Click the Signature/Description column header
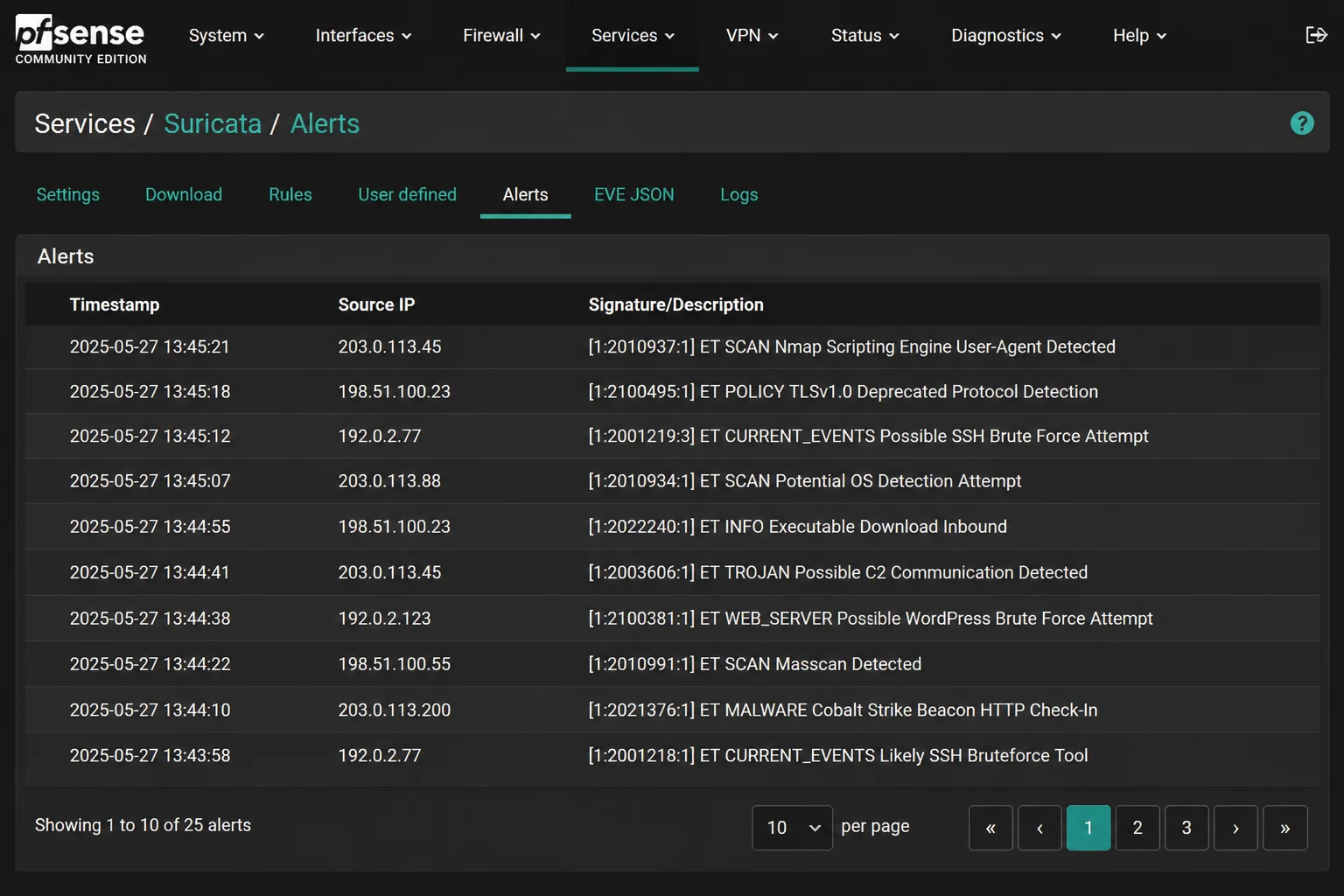The width and height of the screenshot is (1344, 896). pos(675,304)
